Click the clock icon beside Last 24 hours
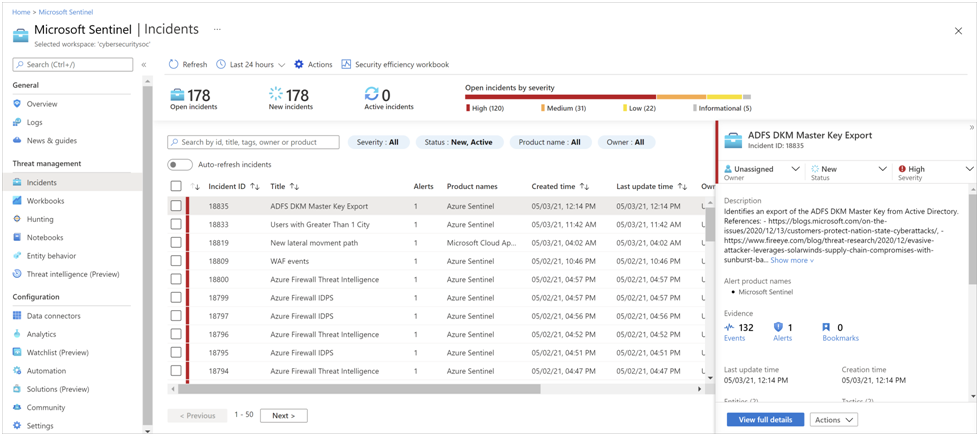This screenshot has height=436, width=979. coord(221,64)
